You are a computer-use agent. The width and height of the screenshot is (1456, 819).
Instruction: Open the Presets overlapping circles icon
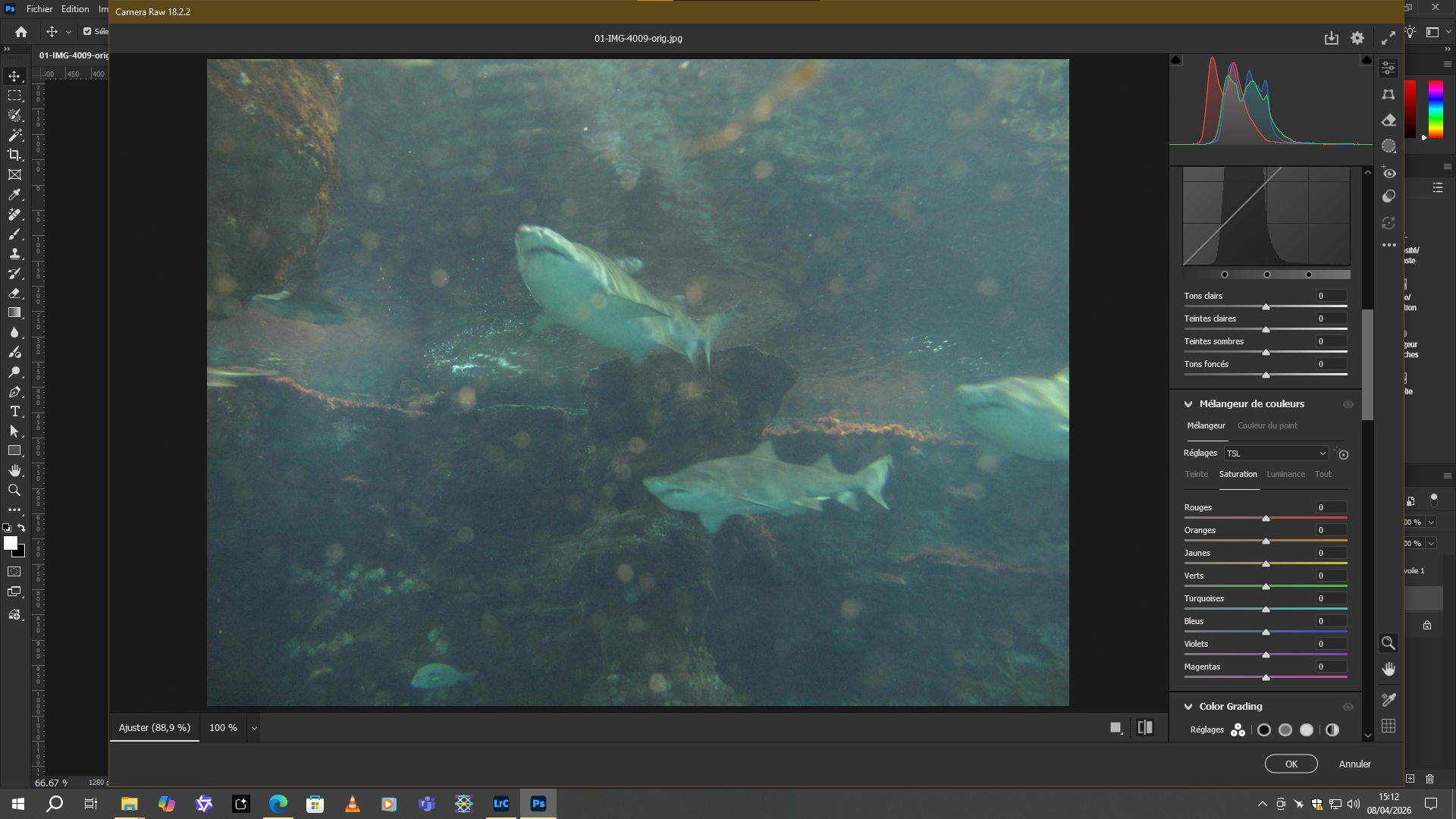coord(1389,196)
